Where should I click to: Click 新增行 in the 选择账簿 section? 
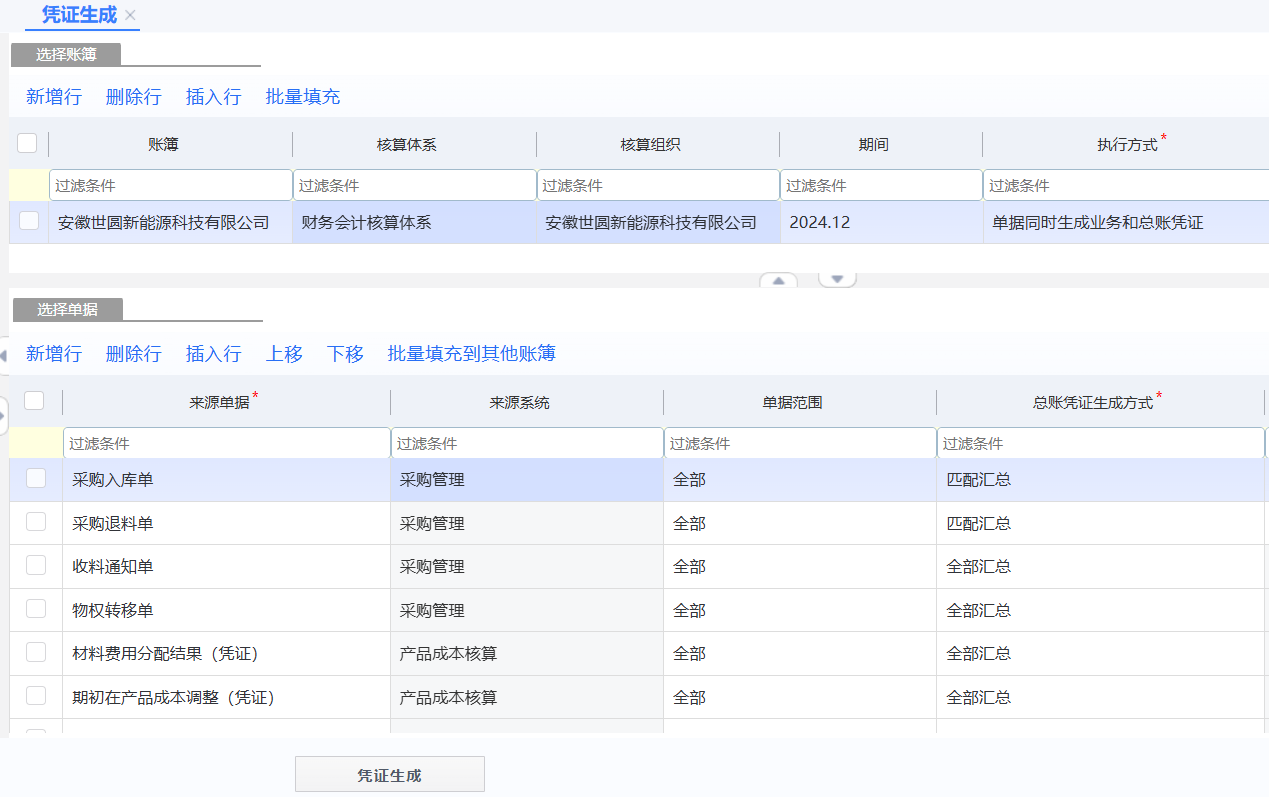pos(54,97)
